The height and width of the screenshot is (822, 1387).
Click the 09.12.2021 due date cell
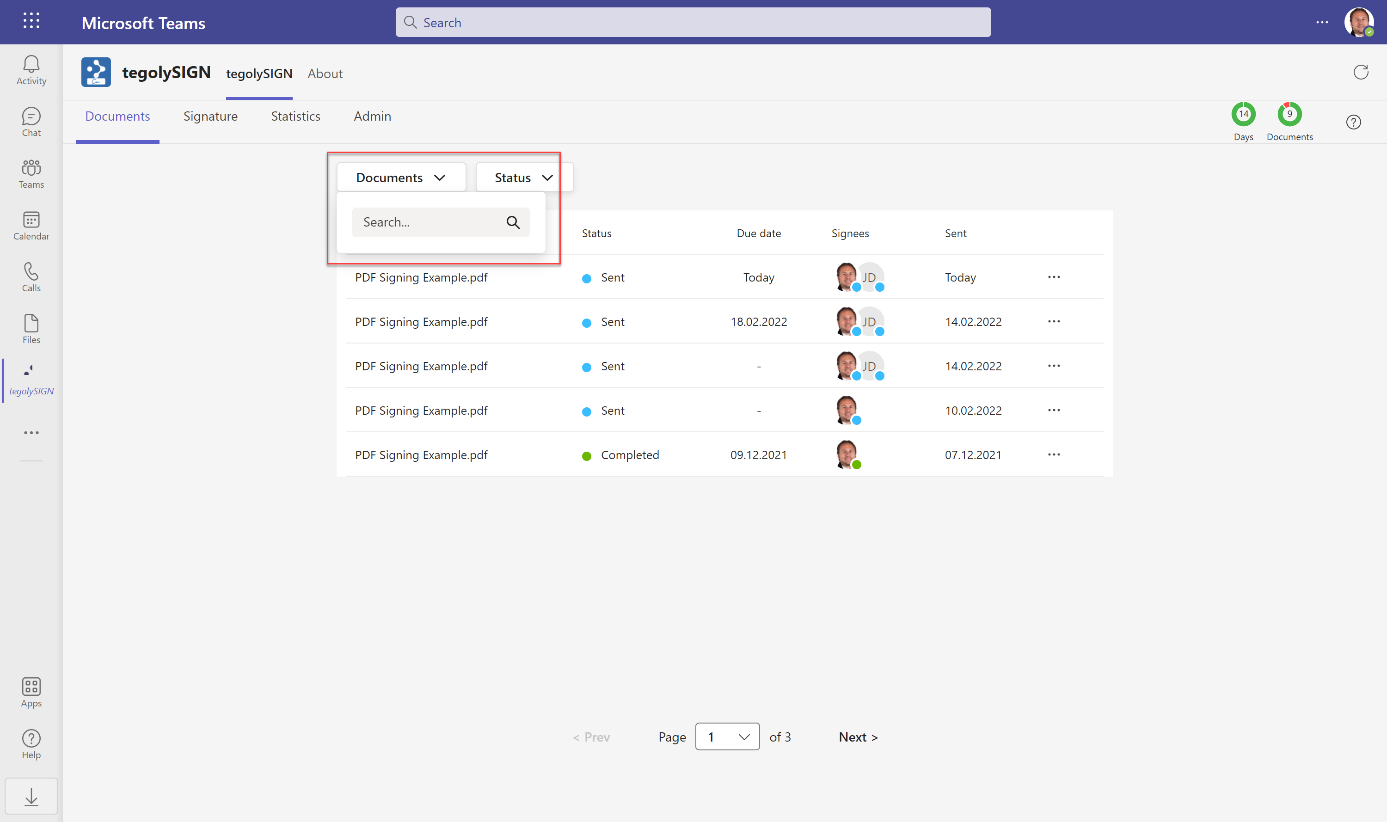tap(759, 455)
